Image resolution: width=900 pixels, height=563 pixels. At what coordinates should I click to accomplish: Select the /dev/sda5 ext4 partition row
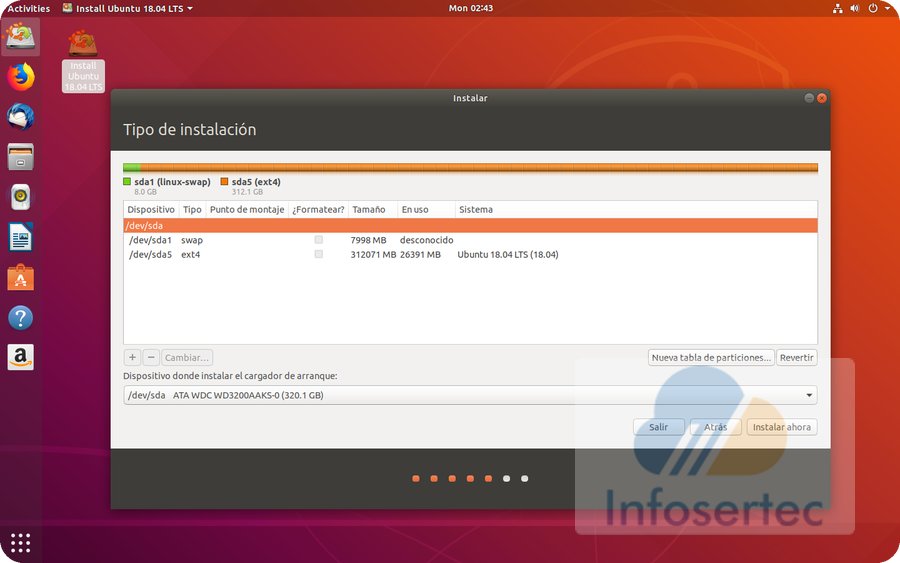point(400,254)
